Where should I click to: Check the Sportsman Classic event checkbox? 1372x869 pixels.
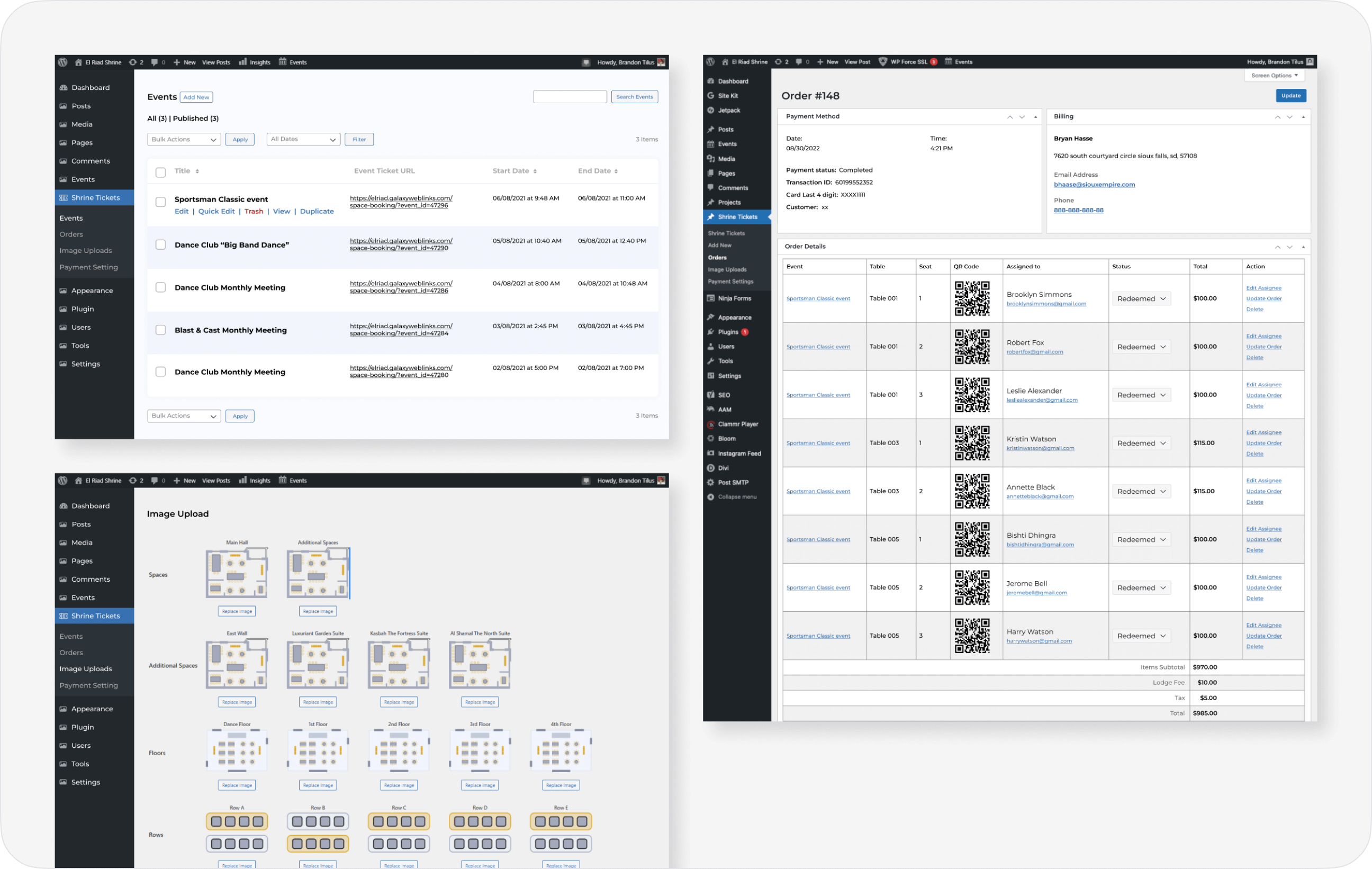tap(161, 202)
